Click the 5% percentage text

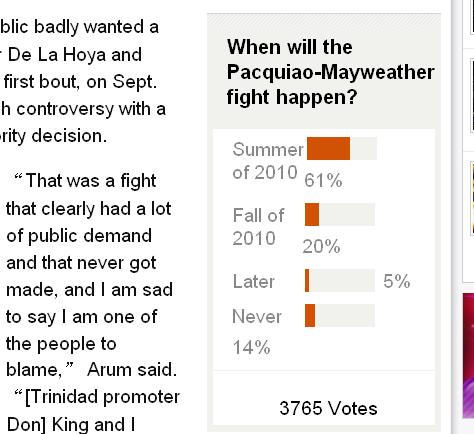pyautogui.click(x=397, y=281)
